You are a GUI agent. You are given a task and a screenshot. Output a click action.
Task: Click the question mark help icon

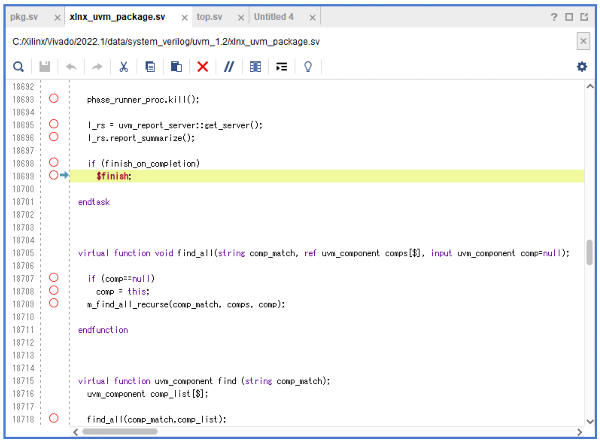click(554, 17)
